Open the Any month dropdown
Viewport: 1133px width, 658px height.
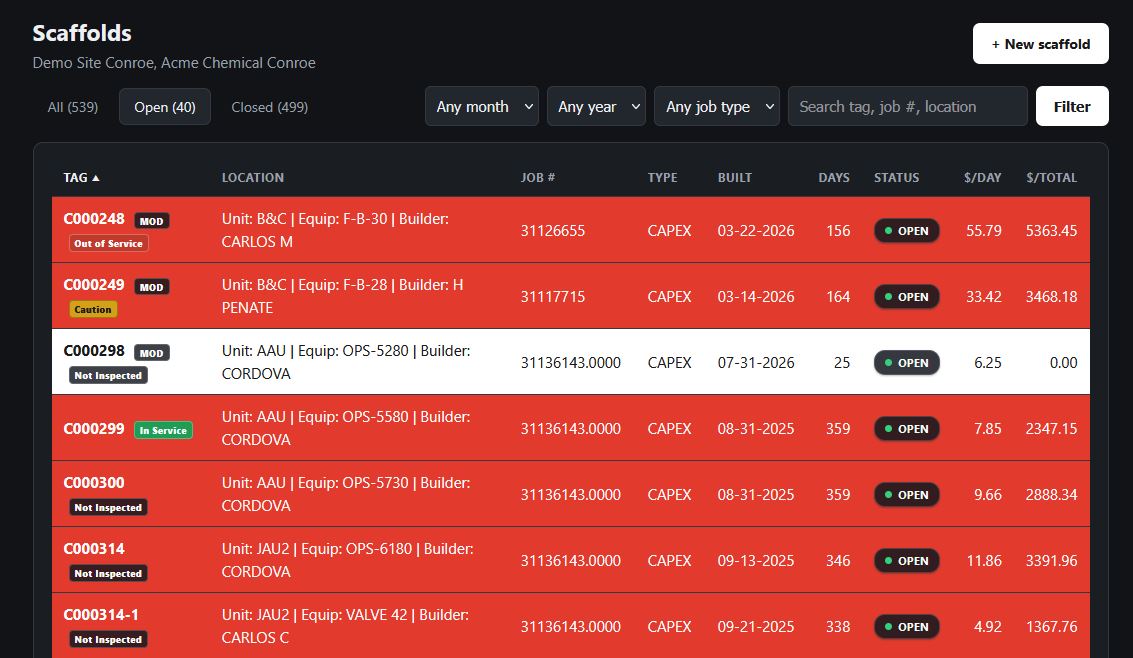click(x=482, y=106)
